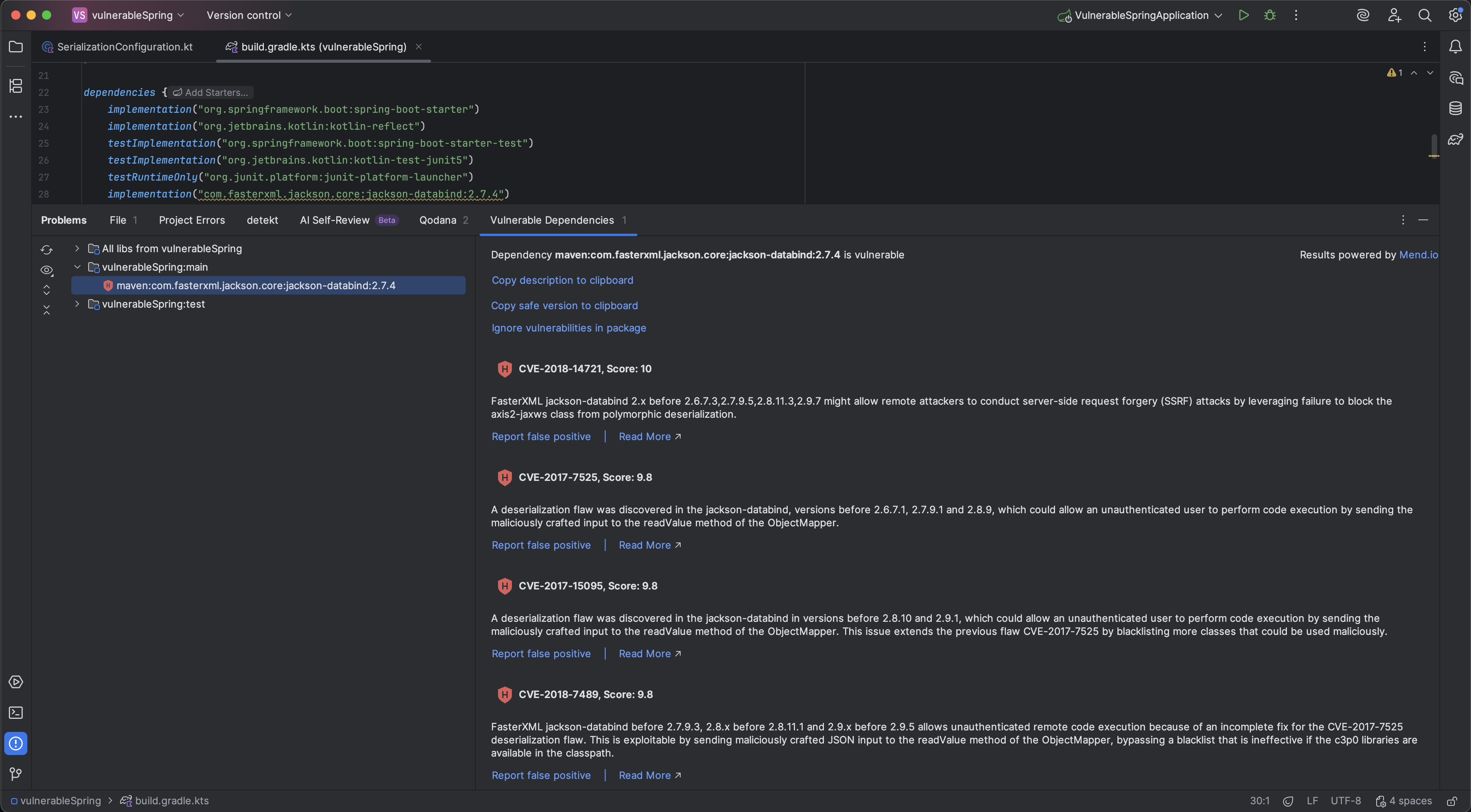Expand all nodes in dependency tree
This screenshot has width=1471, height=812.
click(x=47, y=290)
